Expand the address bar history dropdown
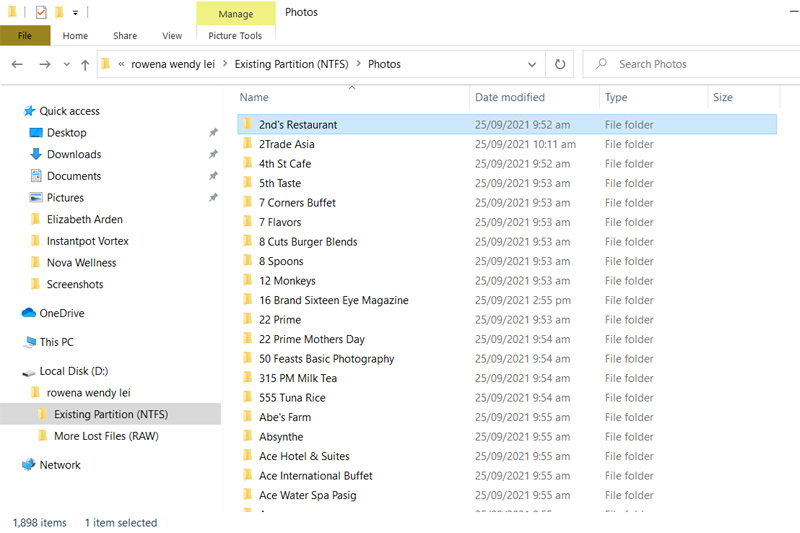This screenshot has width=800, height=533. click(532, 65)
